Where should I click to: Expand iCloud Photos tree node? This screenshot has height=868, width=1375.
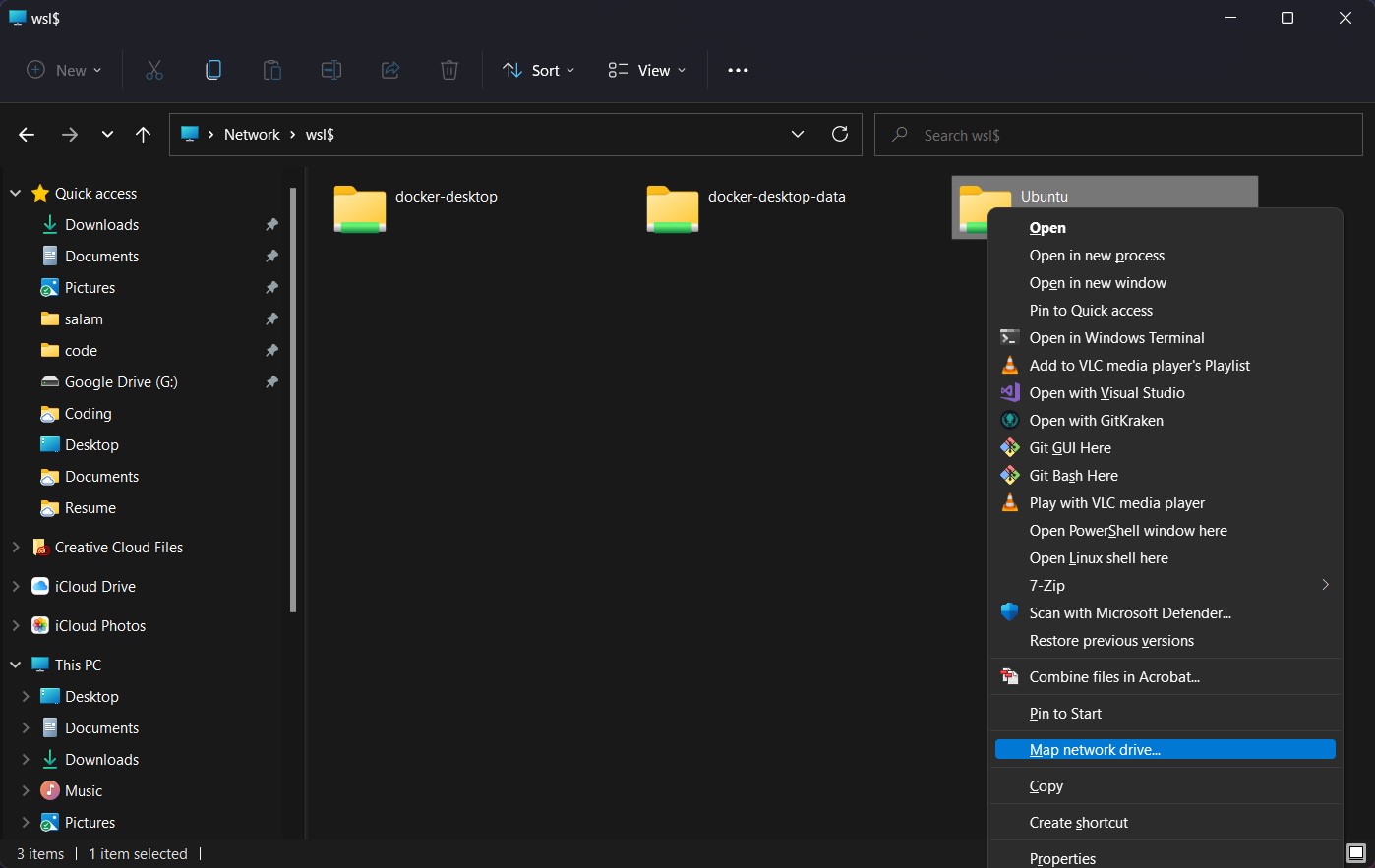pos(16,626)
